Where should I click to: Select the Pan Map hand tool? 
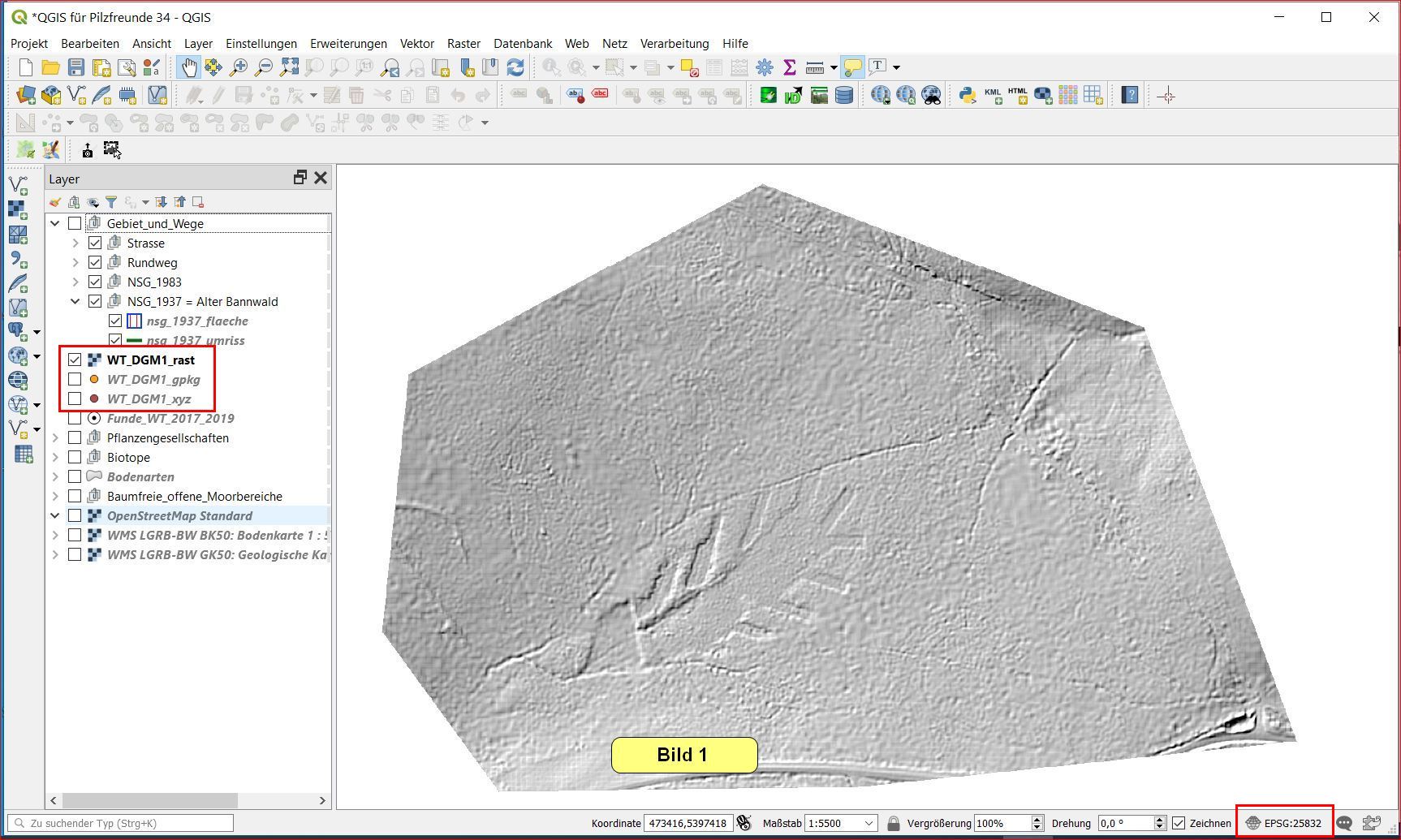pos(188,67)
